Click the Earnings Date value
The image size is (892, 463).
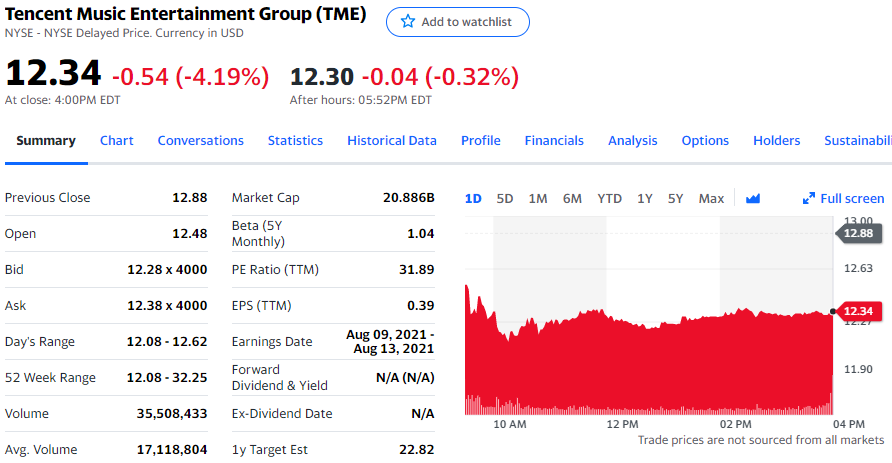[x=390, y=341]
